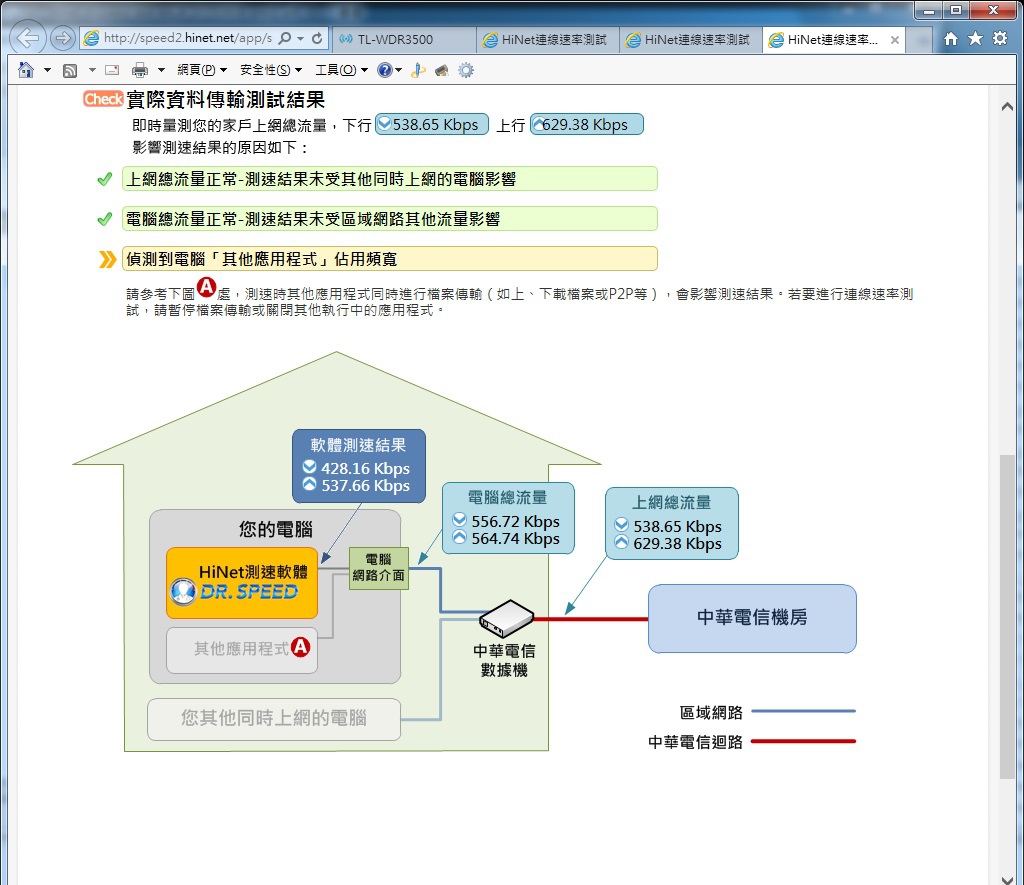This screenshot has height=885, width=1024.
Task: Go back with browser back arrow
Action: click(28, 38)
